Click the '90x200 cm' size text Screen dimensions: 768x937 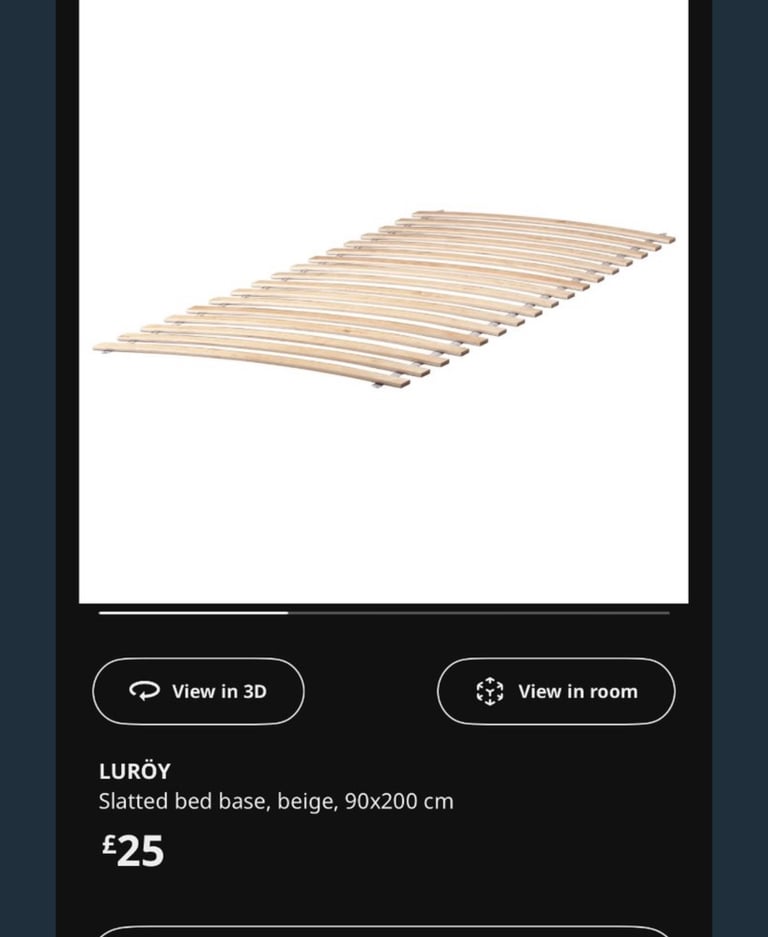pos(399,801)
